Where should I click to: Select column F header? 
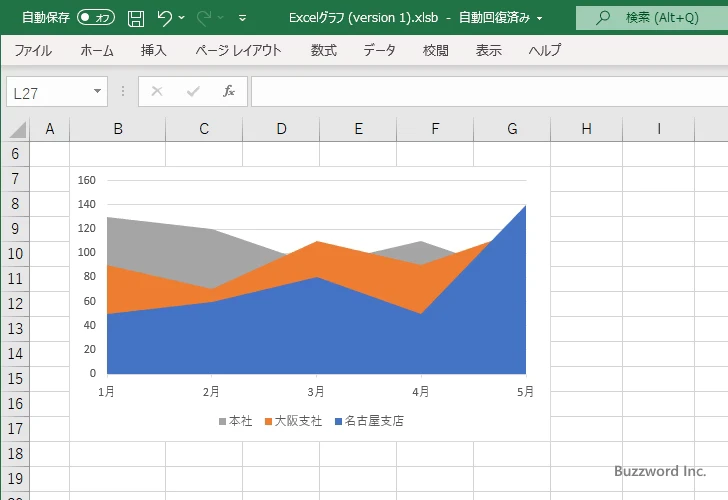(435, 129)
